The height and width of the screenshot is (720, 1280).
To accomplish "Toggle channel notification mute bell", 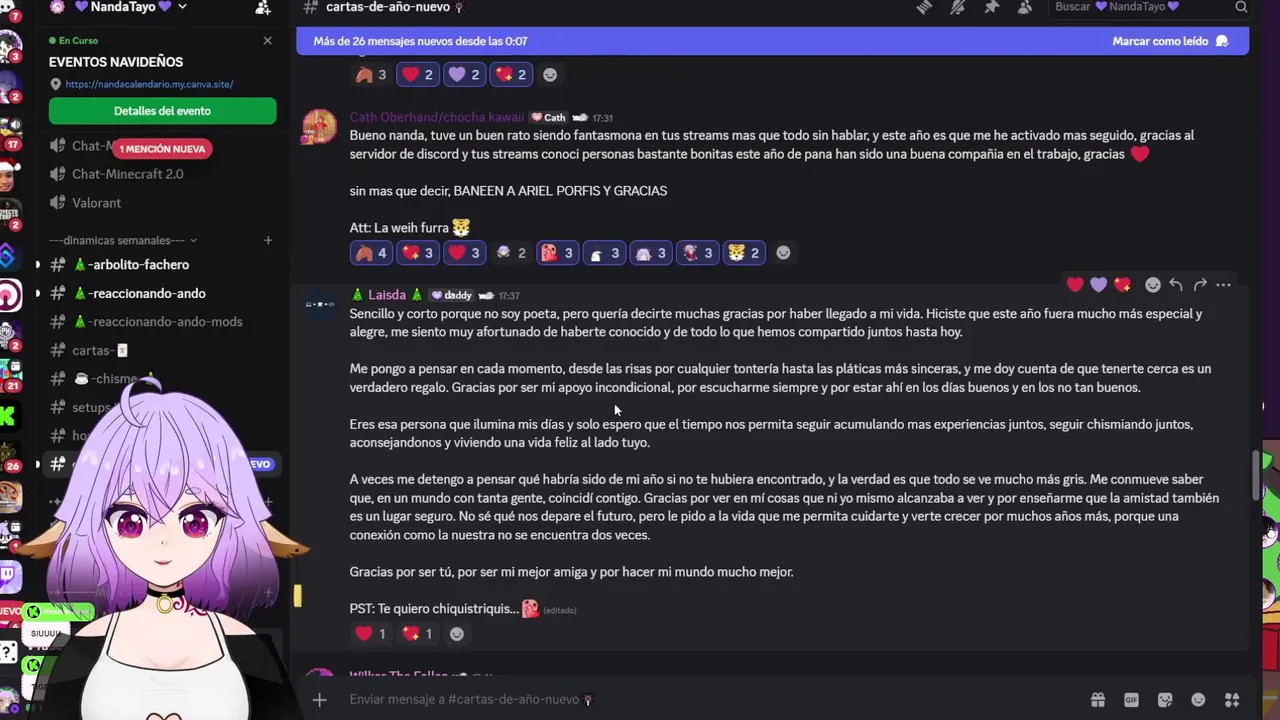I will [x=958, y=7].
